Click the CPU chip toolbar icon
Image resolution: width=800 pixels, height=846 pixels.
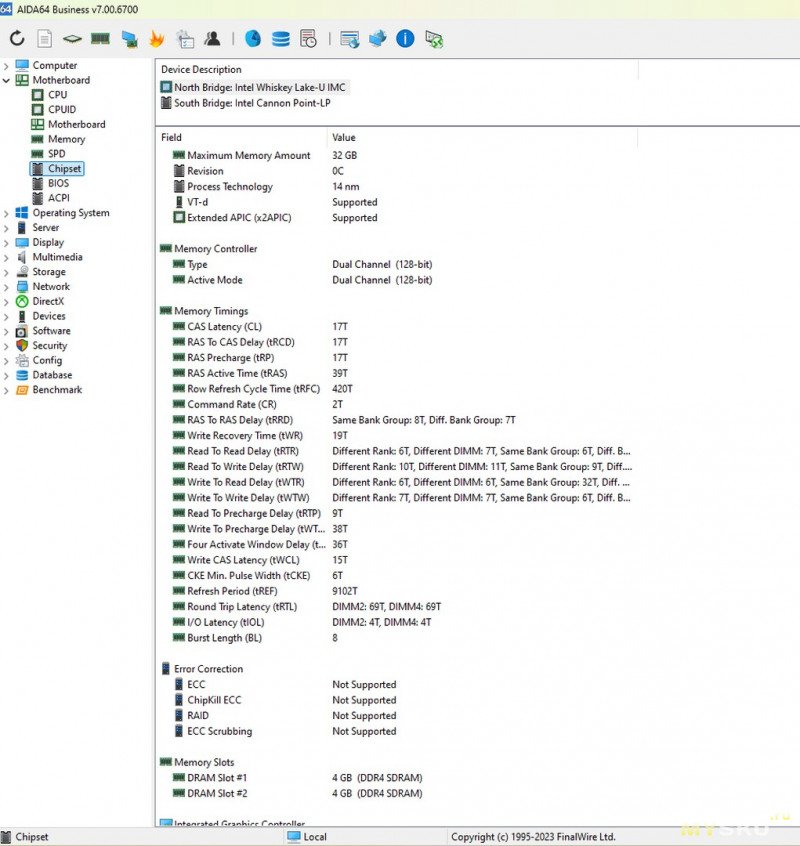point(72,39)
